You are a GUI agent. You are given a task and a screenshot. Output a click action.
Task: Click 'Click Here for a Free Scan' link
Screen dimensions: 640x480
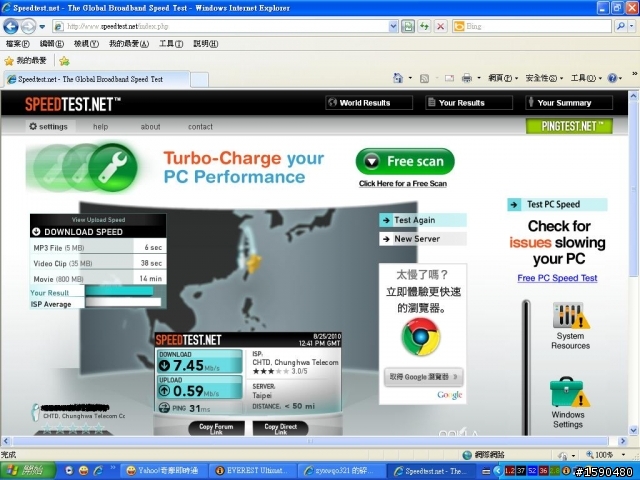click(403, 184)
